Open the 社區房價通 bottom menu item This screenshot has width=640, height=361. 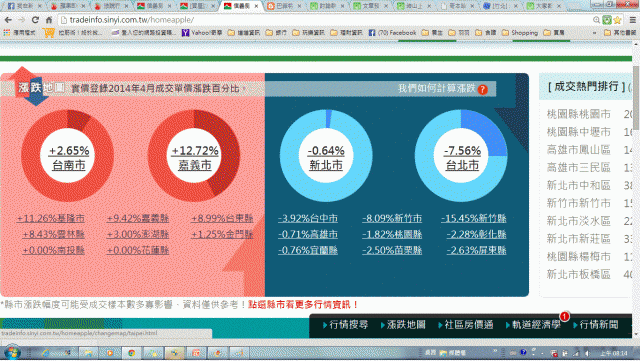coord(466,325)
